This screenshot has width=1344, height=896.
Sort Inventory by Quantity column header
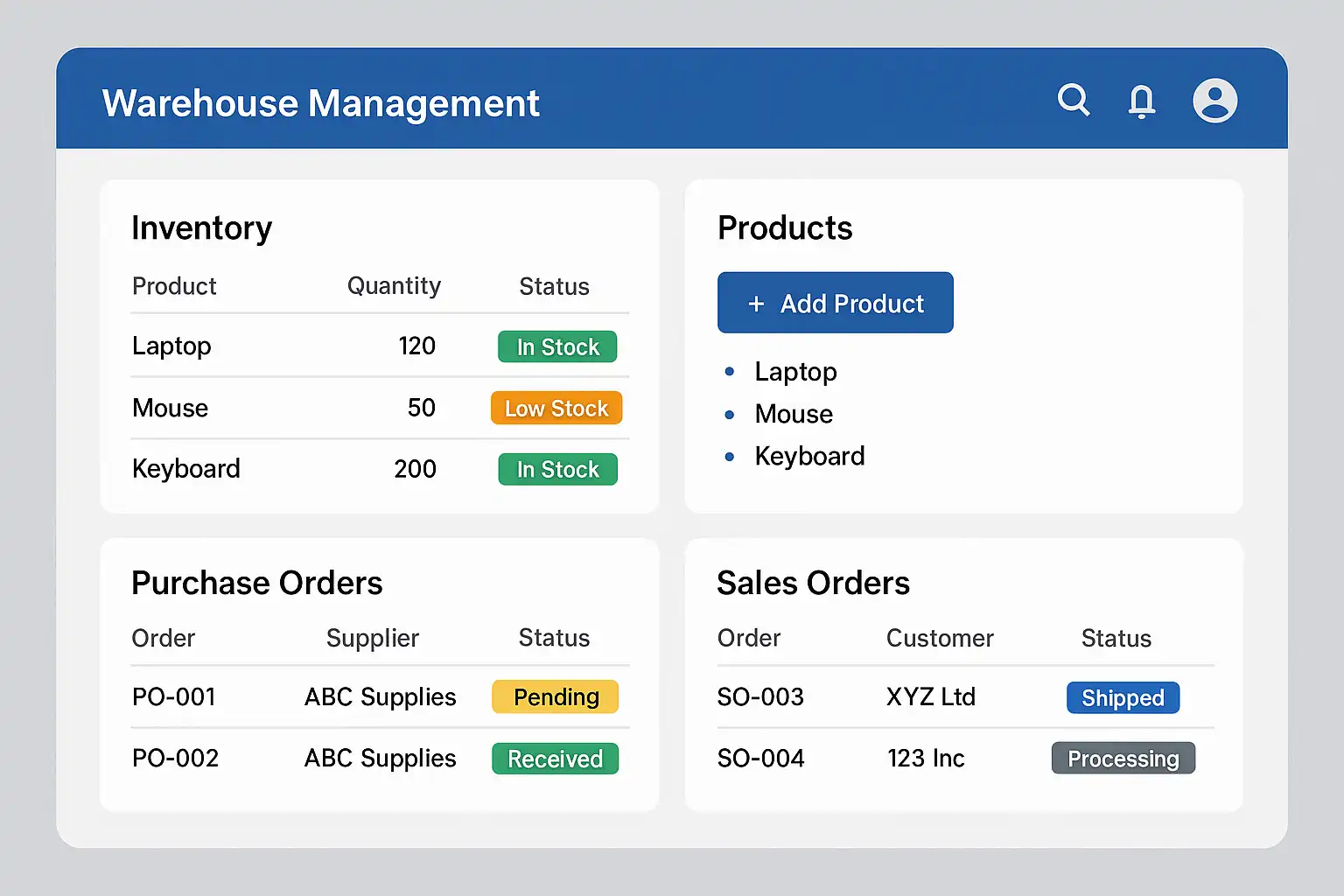(x=394, y=286)
